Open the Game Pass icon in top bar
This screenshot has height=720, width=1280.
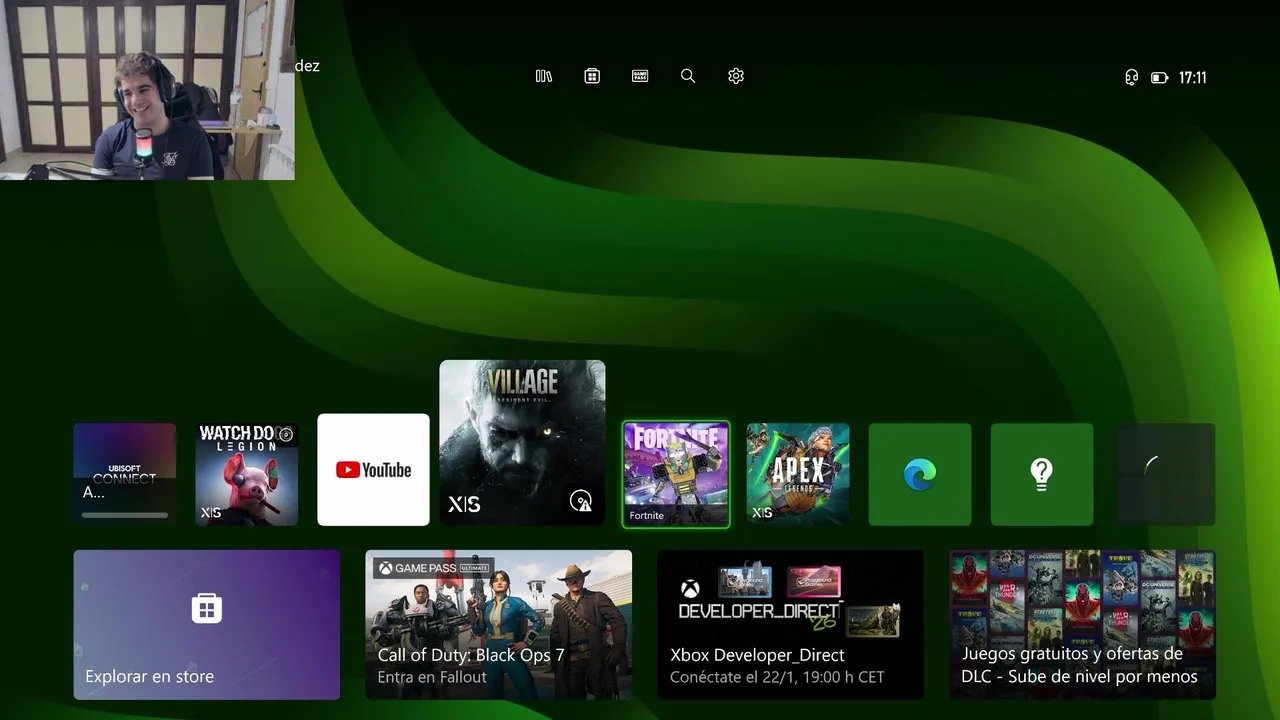640,76
